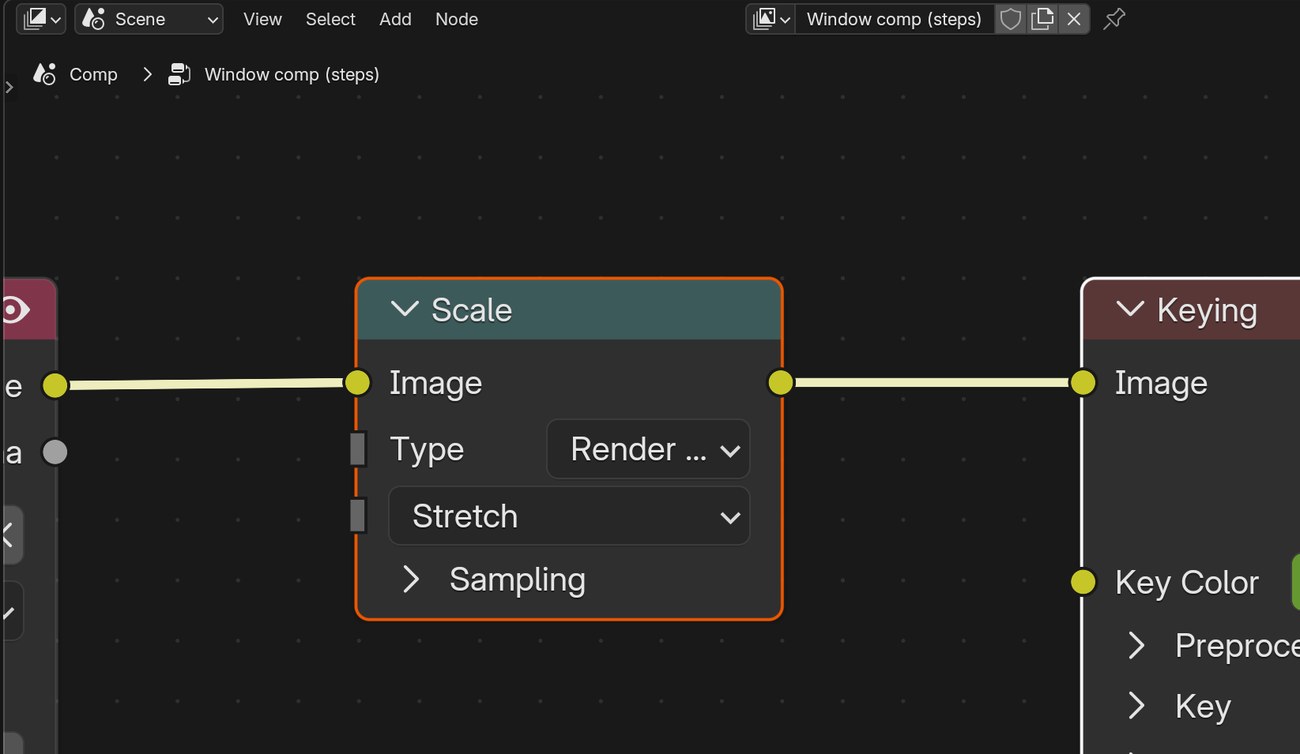The width and height of the screenshot is (1300, 754).
Task: Click Scale node Image output socket
Action: pos(780,382)
